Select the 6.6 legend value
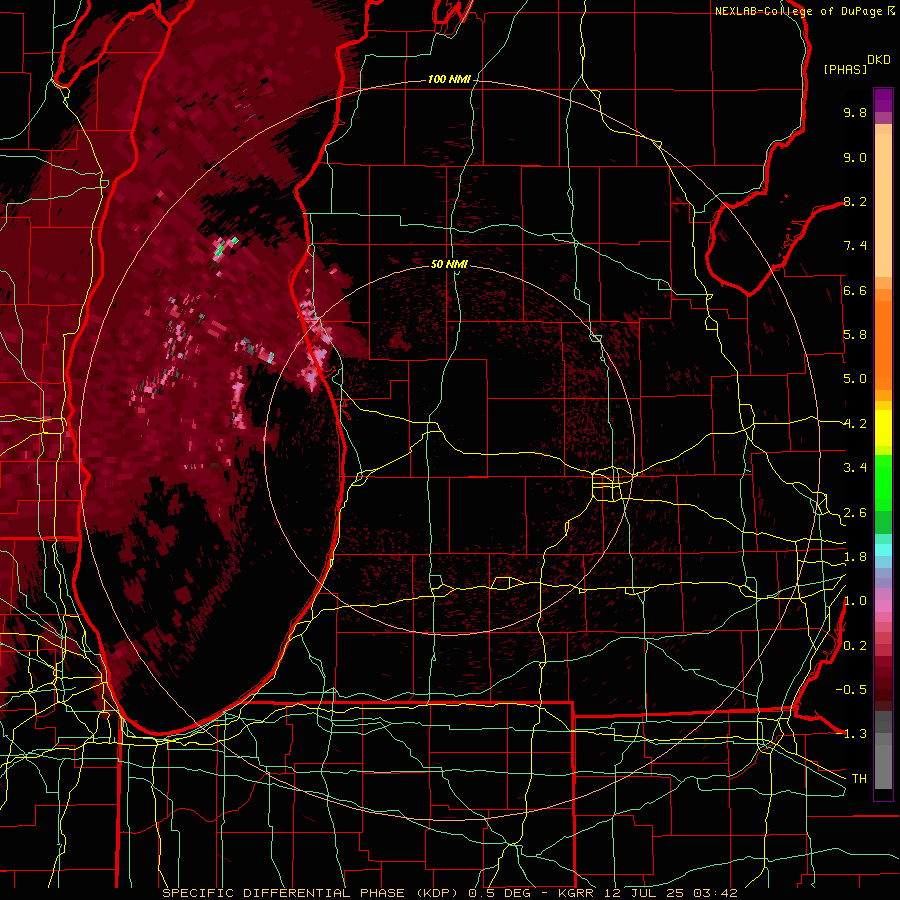Viewport: 900px width, 900px height. coord(855,290)
